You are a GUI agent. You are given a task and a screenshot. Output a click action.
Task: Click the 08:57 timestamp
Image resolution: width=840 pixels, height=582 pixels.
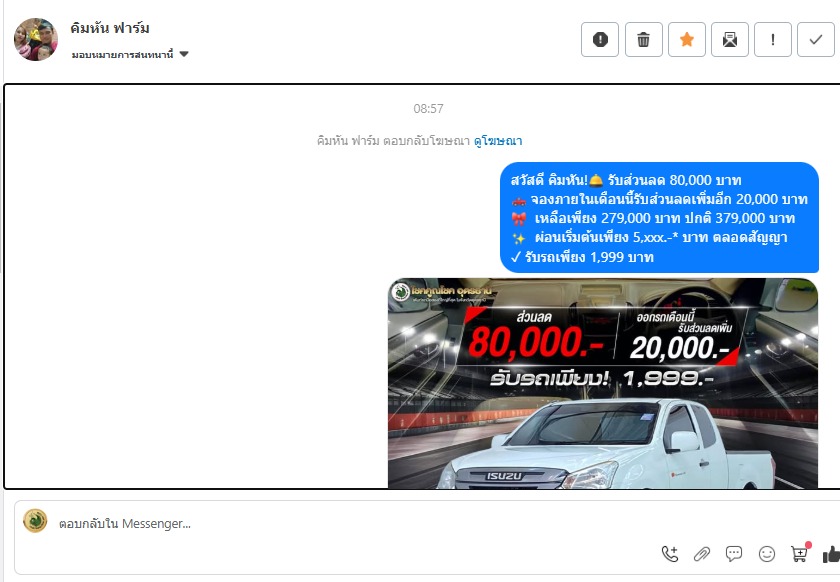[428, 109]
